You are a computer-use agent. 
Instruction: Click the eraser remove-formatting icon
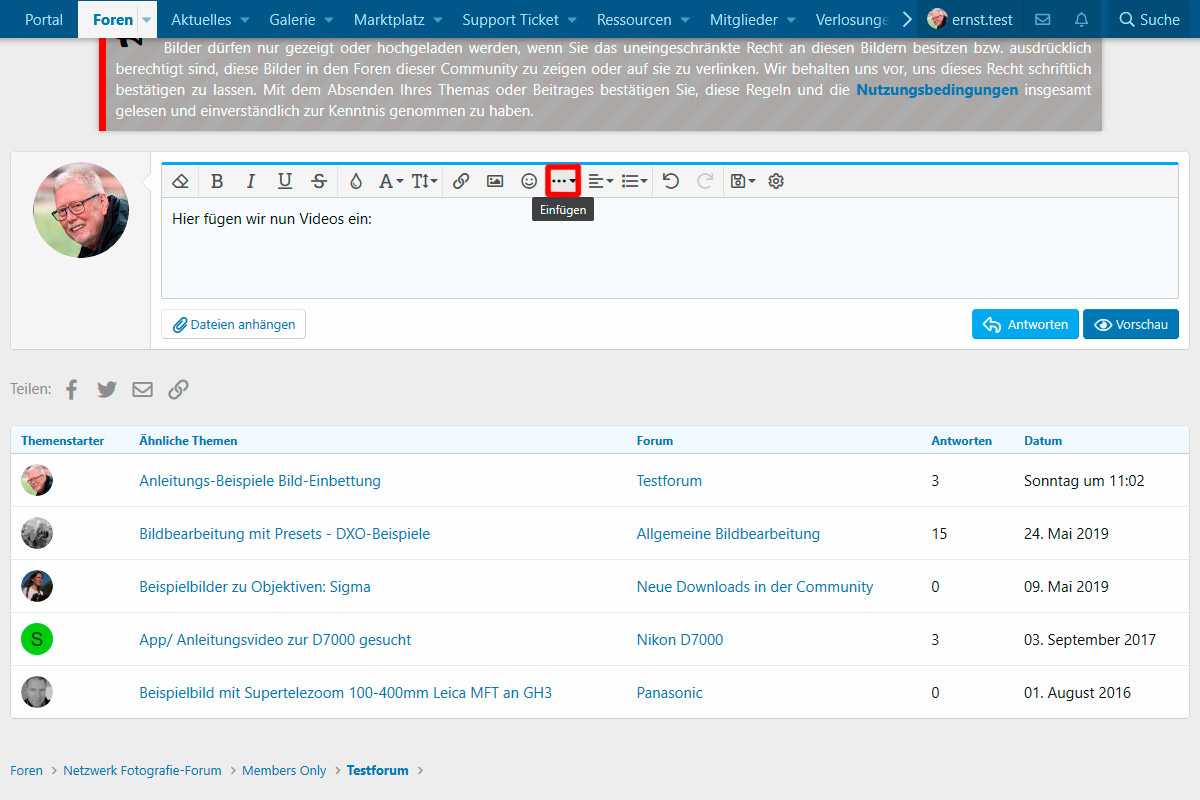click(x=180, y=181)
